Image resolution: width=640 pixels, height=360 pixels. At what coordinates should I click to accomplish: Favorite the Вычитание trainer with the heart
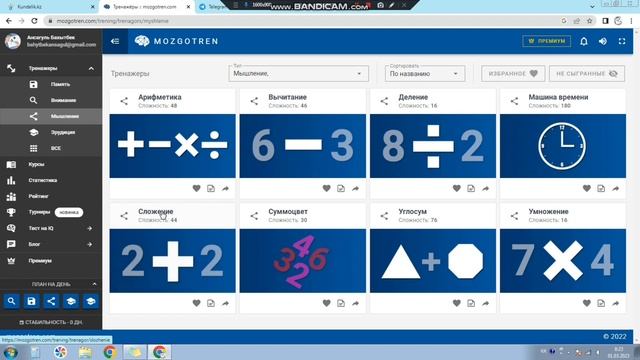[x=327, y=188]
